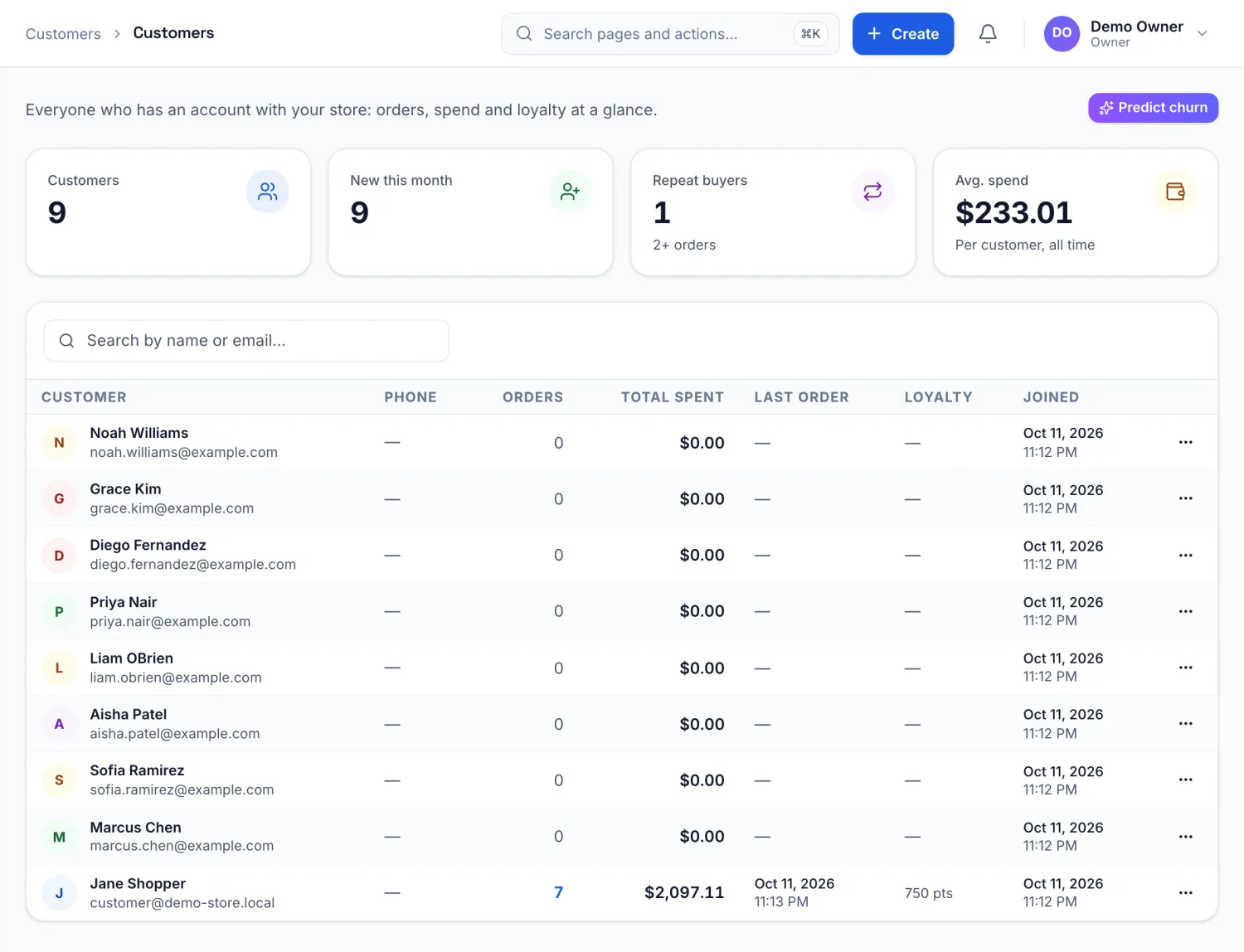1244x952 pixels.
Task: Click the $2,097.11 total spent value
Action: click(684, 892)
